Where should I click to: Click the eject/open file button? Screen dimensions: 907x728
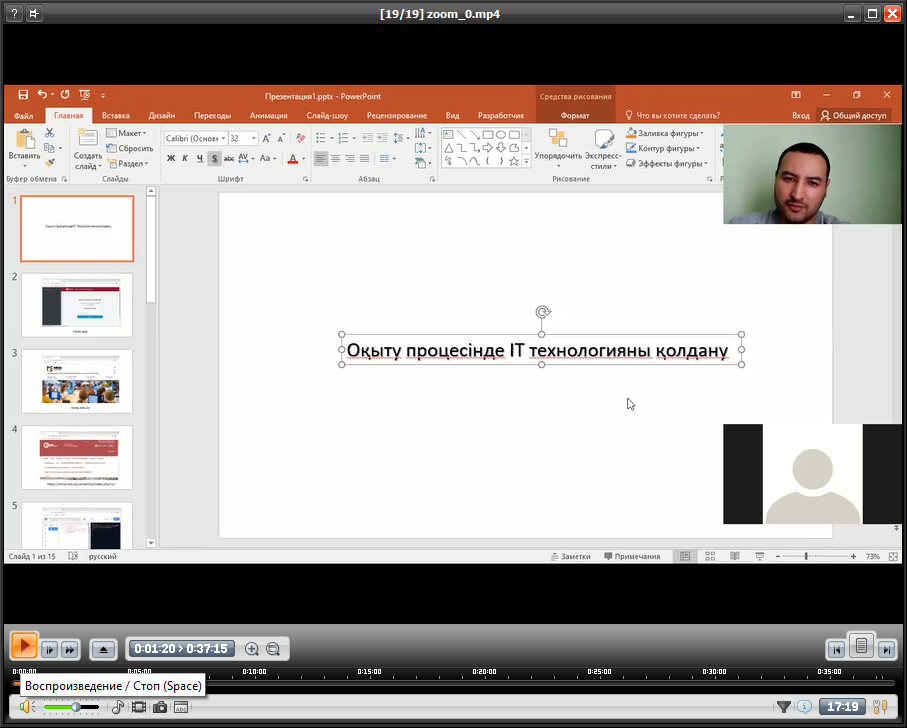click(x=104, y=649)
